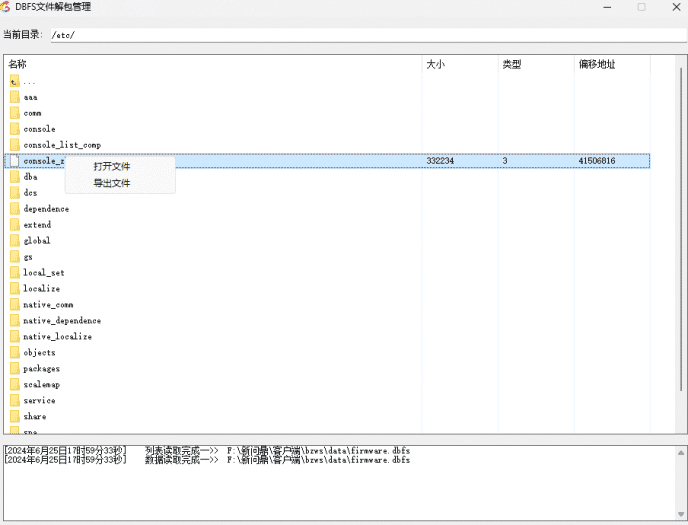Sort by the 类型 column header

[x=512, y=64]
